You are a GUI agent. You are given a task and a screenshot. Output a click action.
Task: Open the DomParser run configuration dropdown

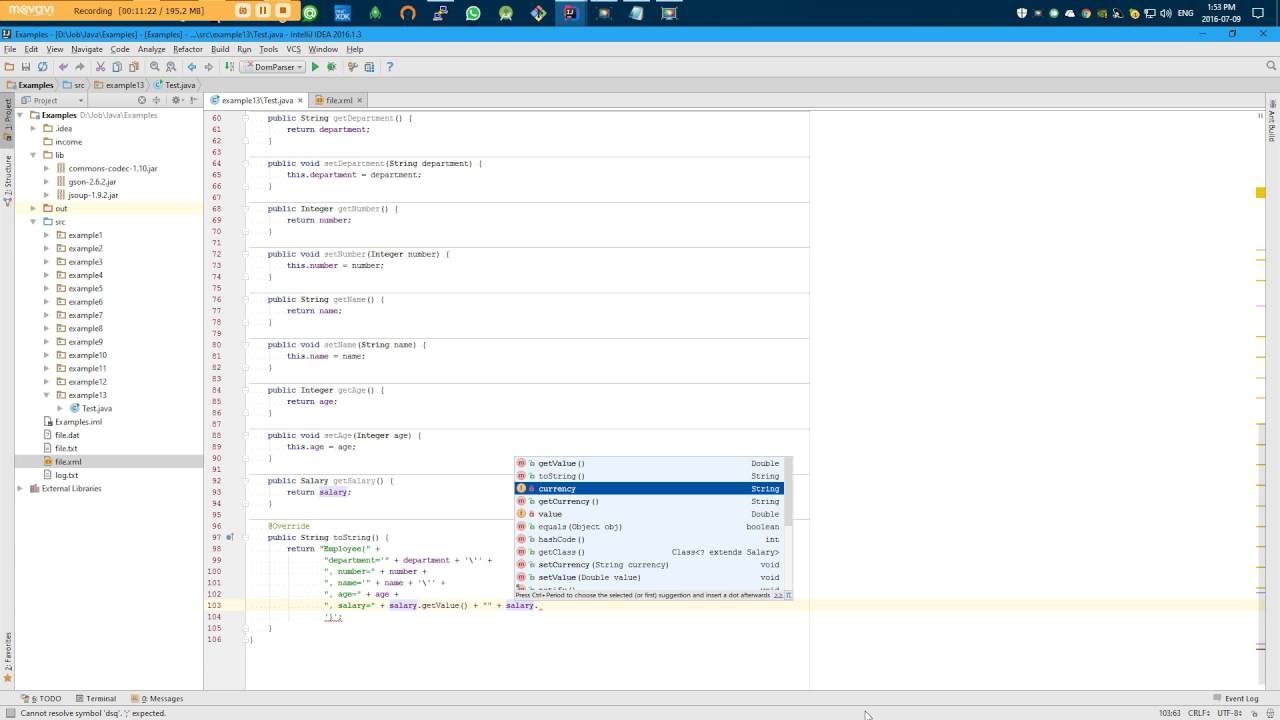pyautogui.click(x=272, y=67)
